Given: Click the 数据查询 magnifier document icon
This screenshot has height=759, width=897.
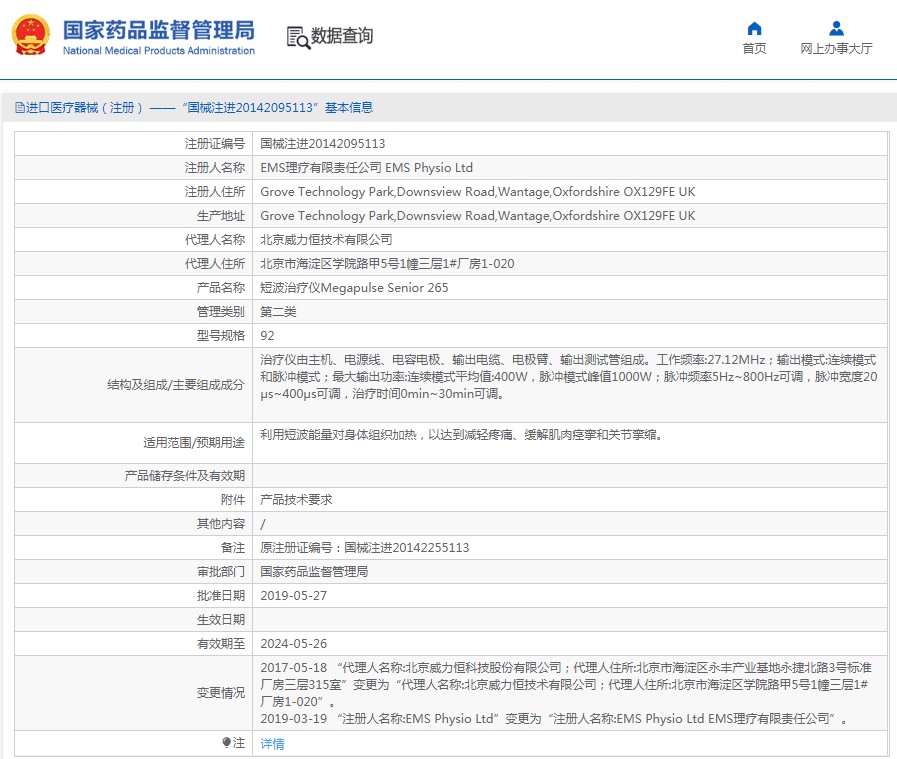Looking at the screenshot, I should tap(298, 38).
